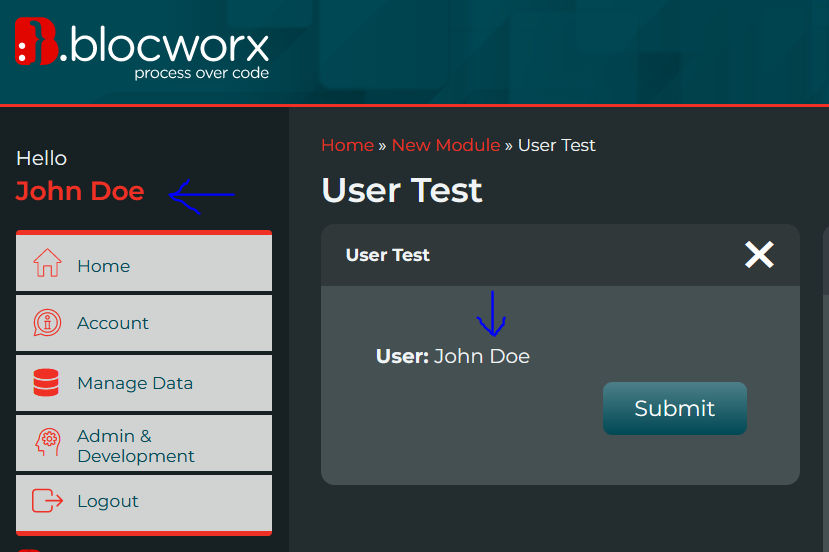Submit the User Test form

tap(675, 408)
